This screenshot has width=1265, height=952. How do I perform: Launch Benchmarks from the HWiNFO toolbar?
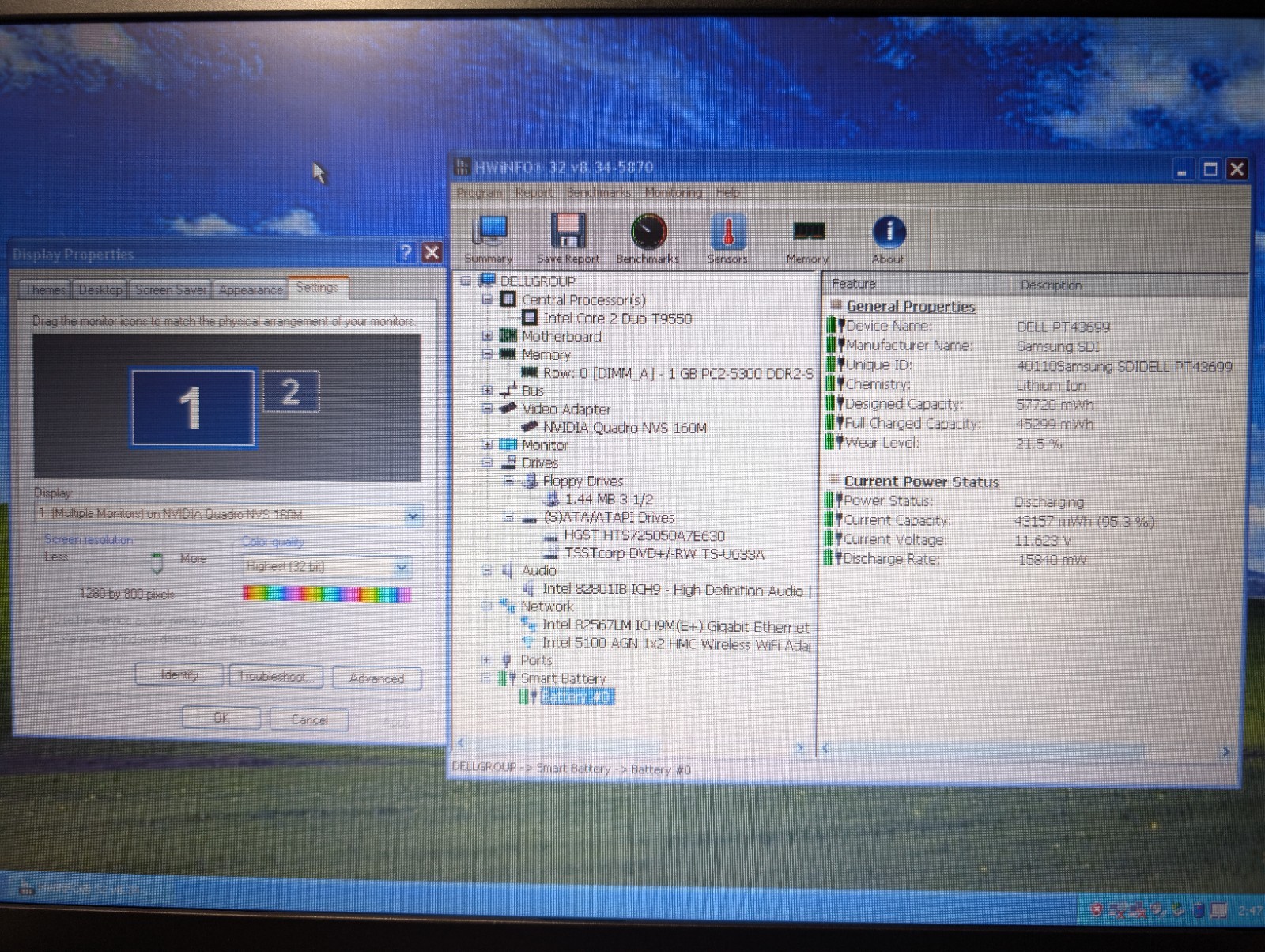click(x=648, y=232)
